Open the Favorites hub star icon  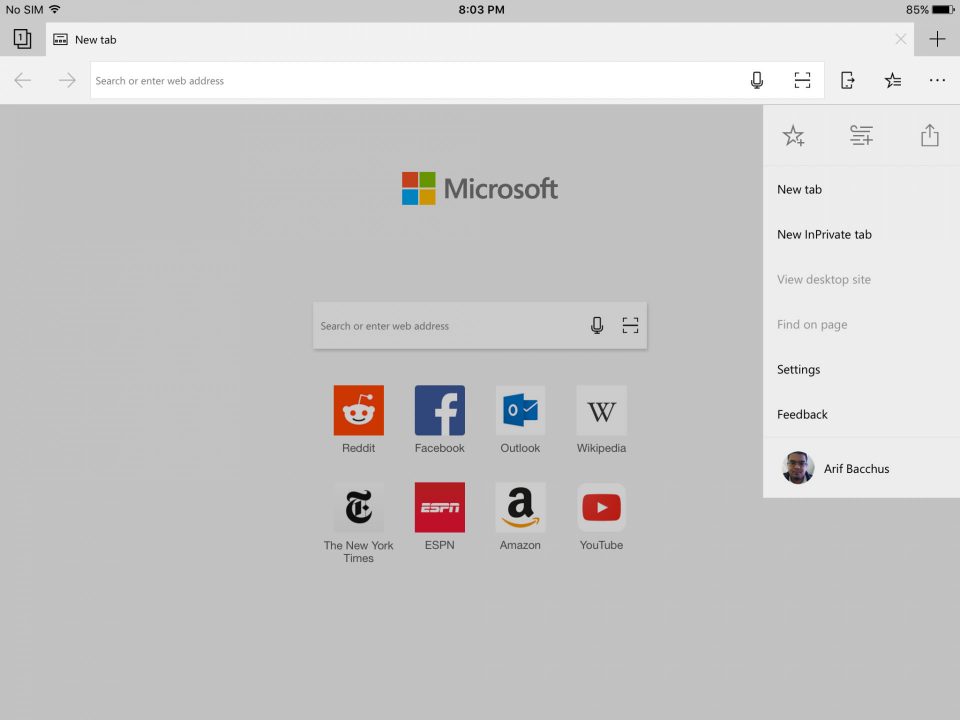[x=893, y=80]
